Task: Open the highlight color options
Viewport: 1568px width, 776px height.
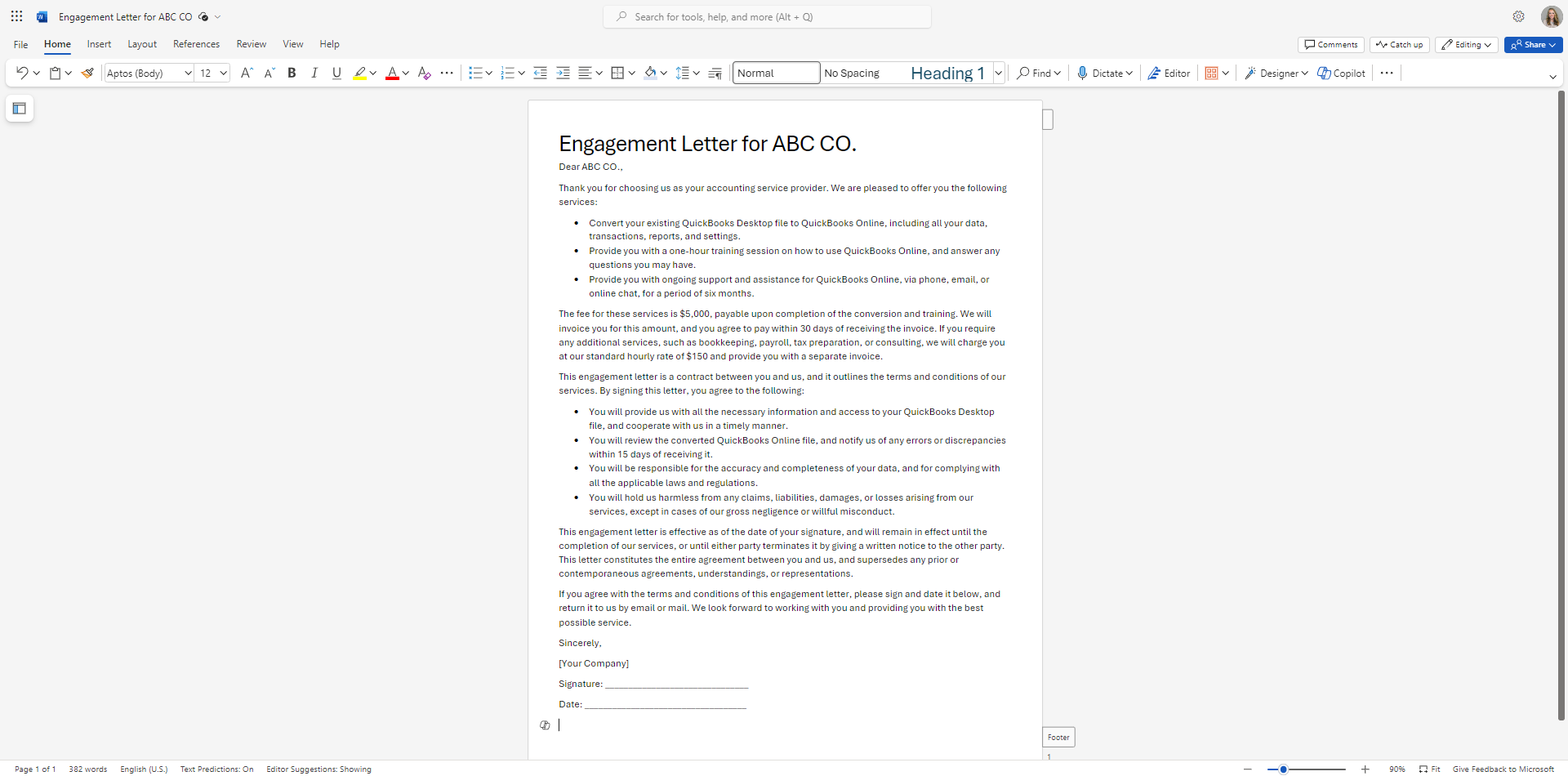Action: [x=374, y=73]
